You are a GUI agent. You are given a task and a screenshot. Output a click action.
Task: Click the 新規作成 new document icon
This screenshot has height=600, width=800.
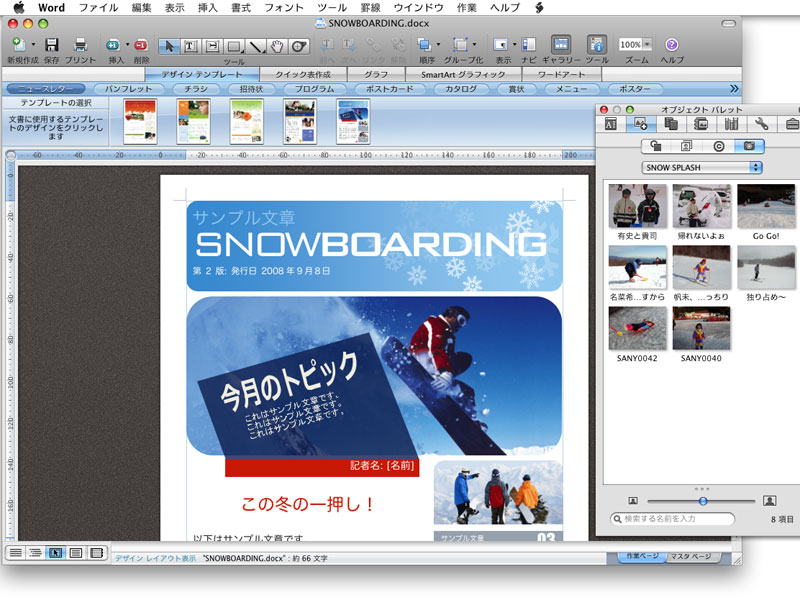click(x=19, y=45)
